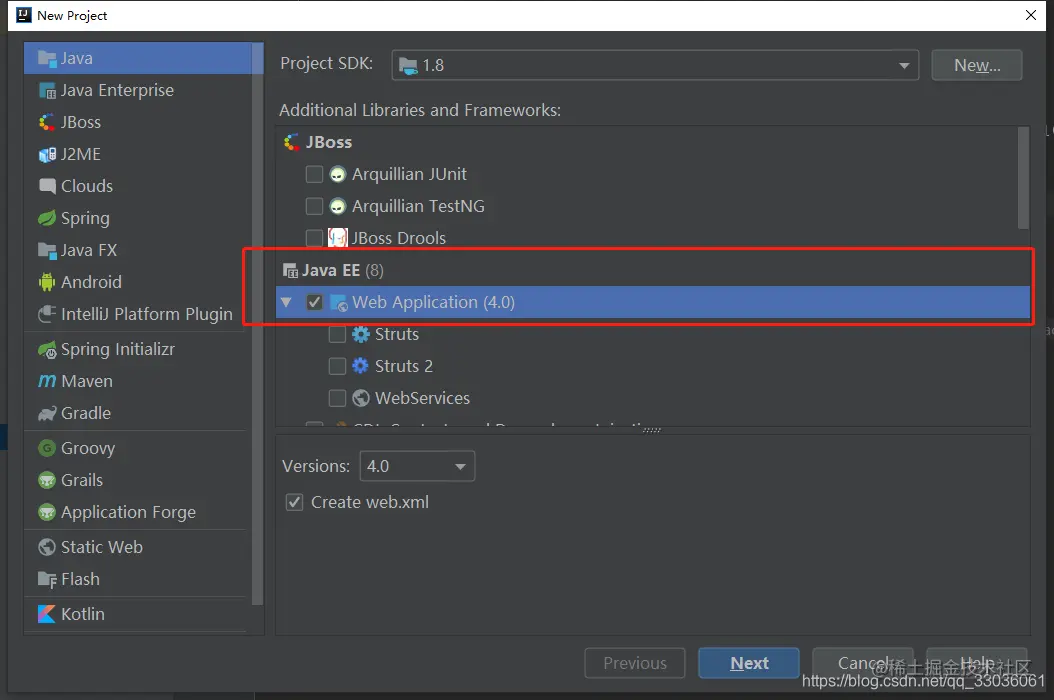1054x700 pixels.
Task: Click the Spring leaf icon
Action: tap(47, 218)
